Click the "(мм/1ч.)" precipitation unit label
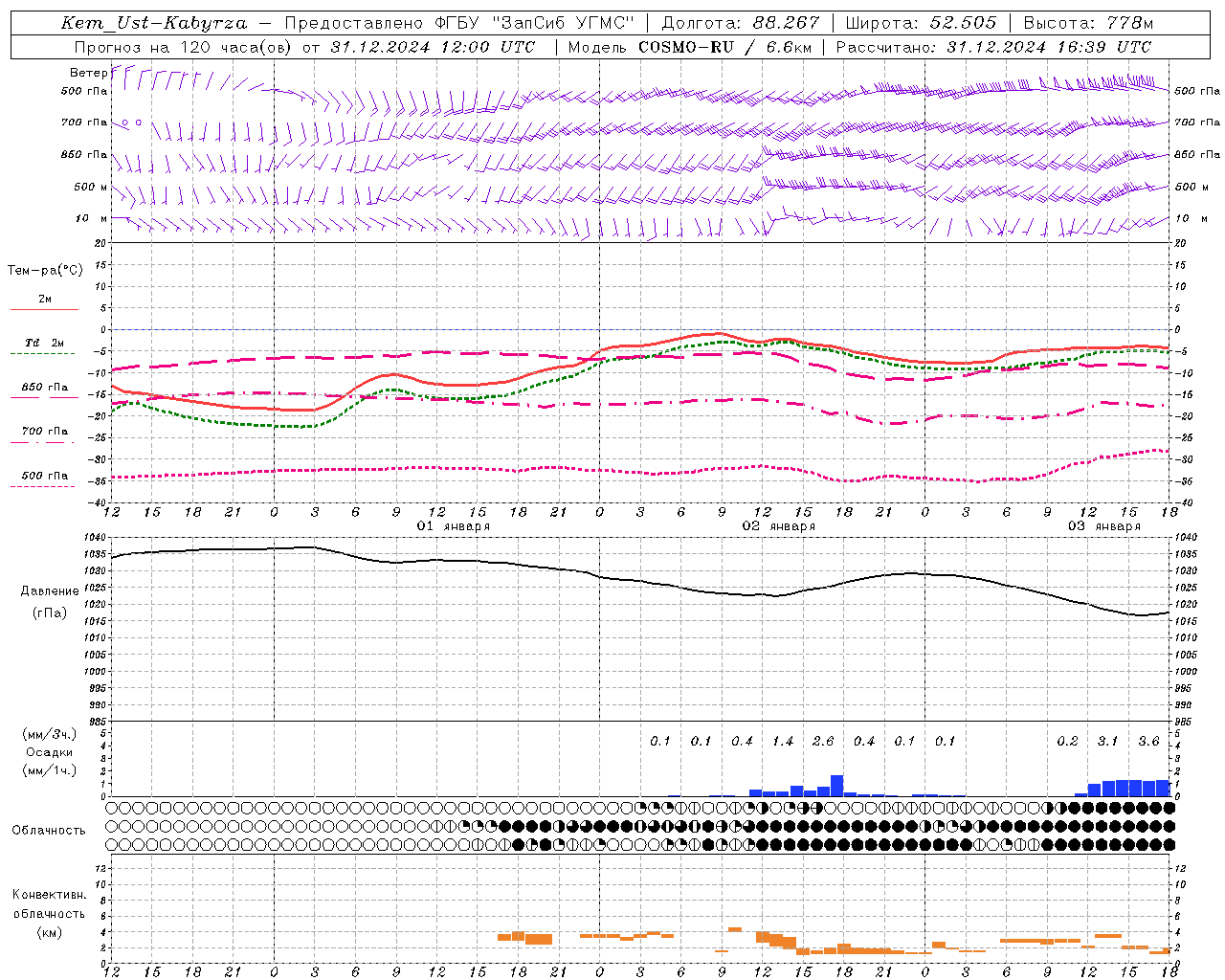The image size is (1225, 980). point(50,770)
